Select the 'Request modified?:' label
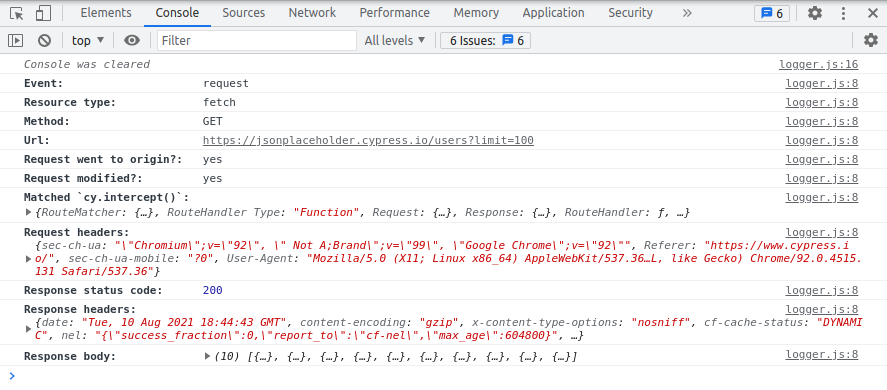 [83, 178]
